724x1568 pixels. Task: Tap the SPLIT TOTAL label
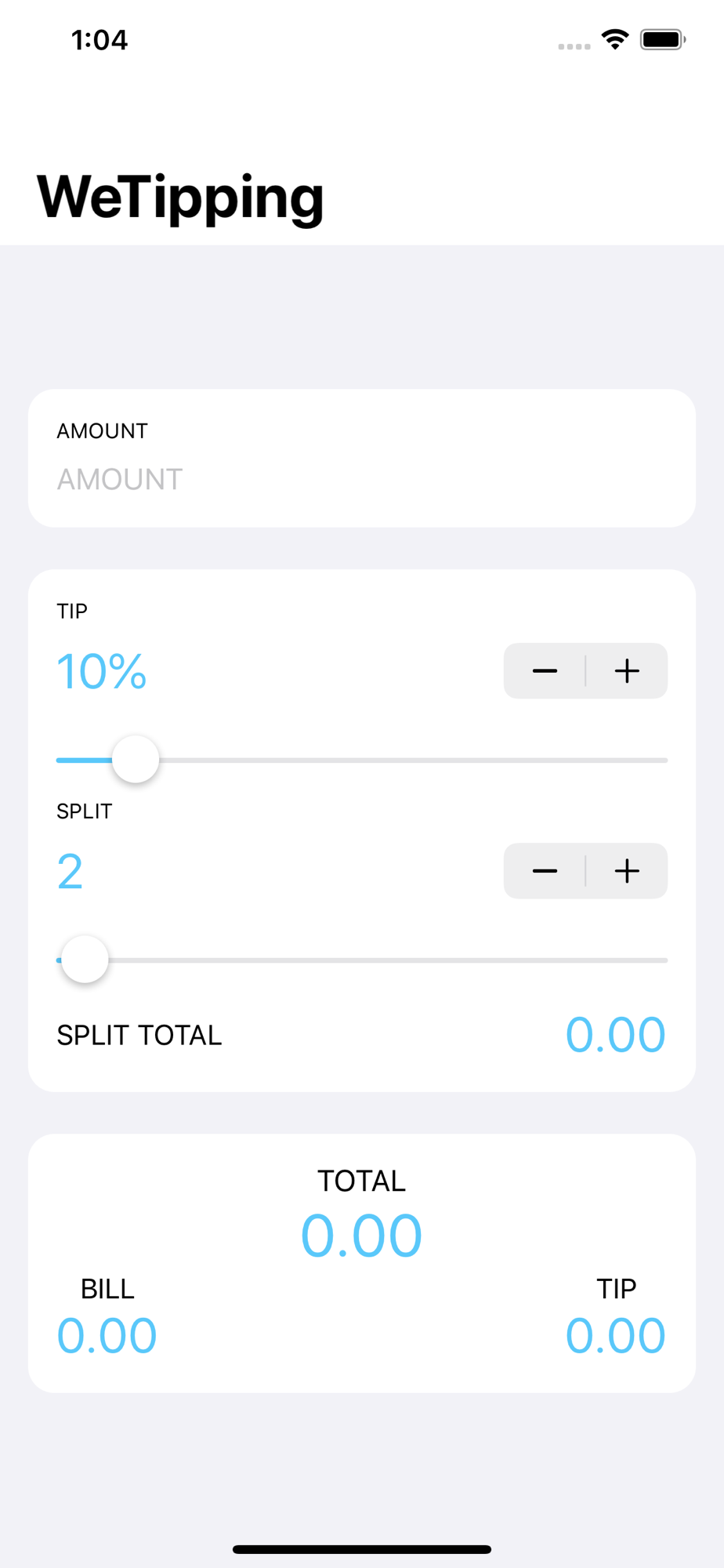(x=139, y=1036)
